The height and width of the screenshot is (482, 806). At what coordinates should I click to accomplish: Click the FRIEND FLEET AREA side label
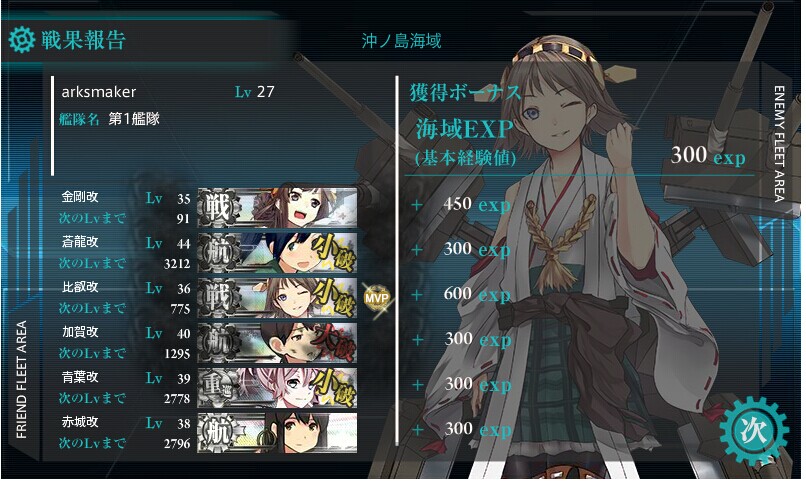(21, 380)
